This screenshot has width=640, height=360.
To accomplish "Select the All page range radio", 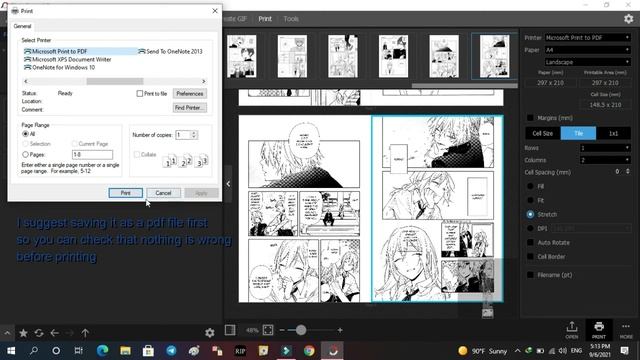I will (x=25, y=134).
